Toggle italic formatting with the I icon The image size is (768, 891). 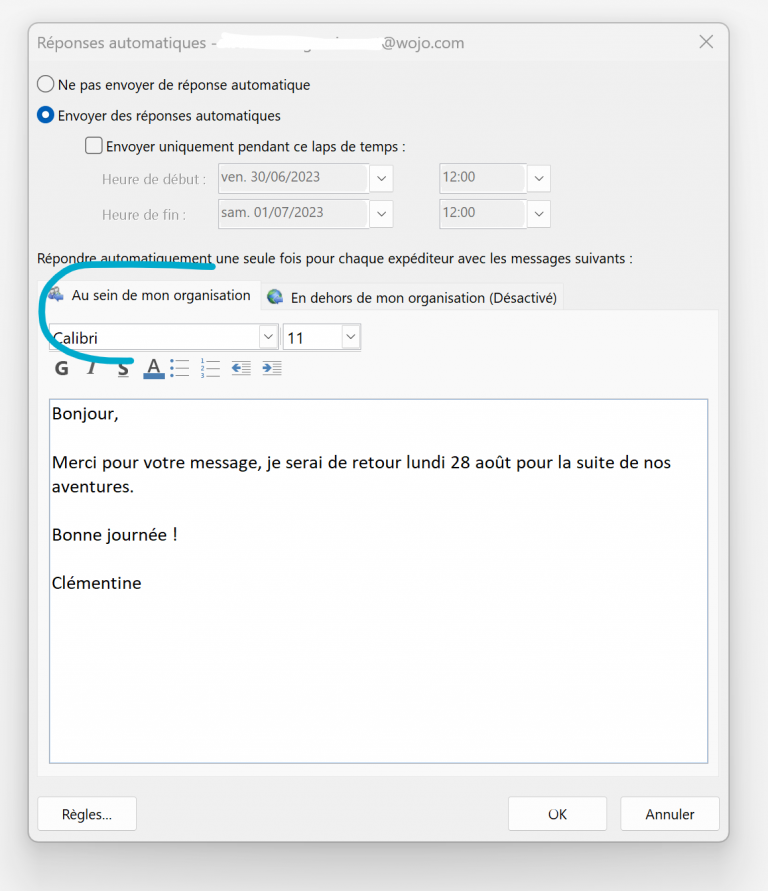92,368
